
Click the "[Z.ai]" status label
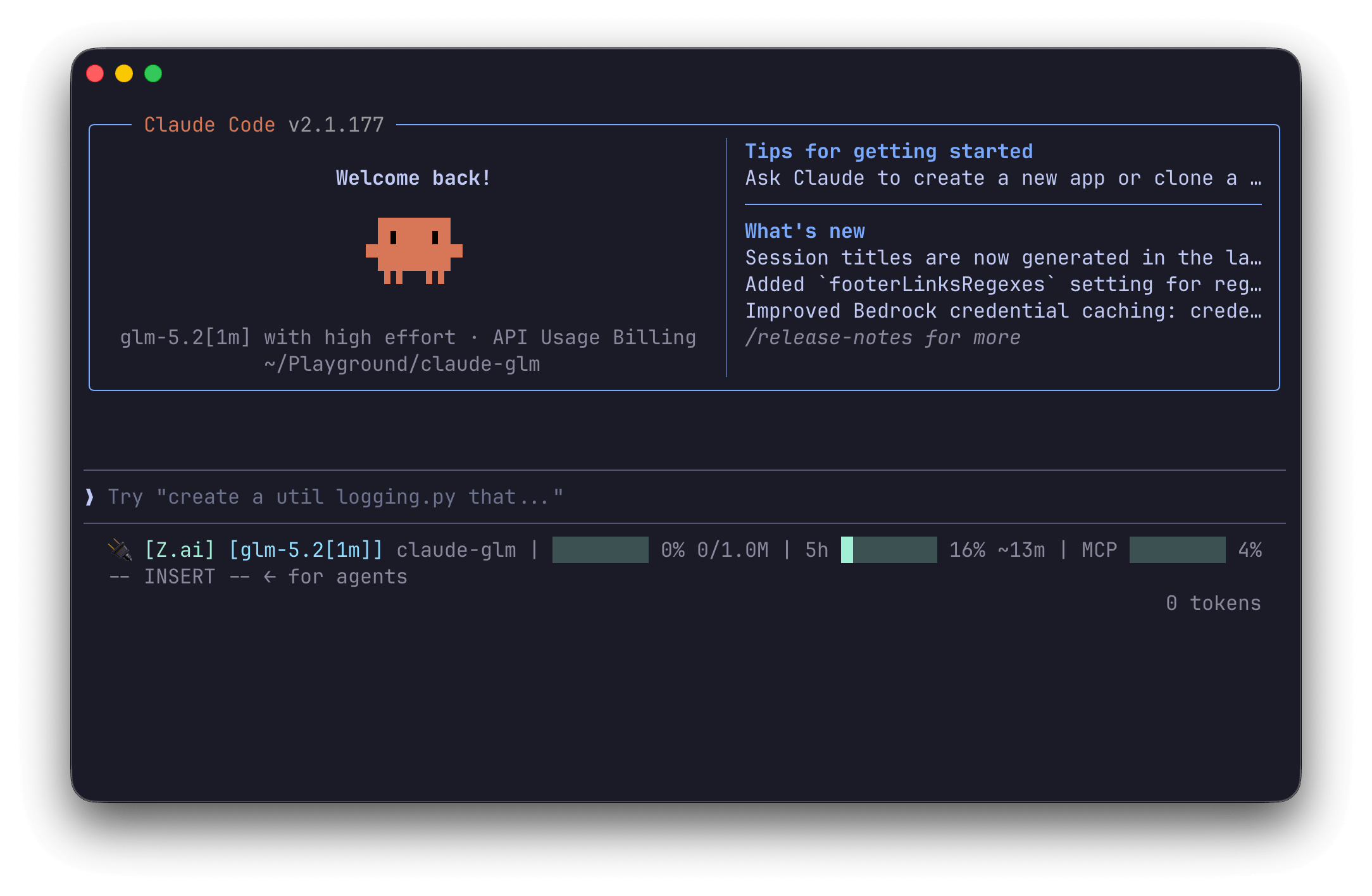click(180, 550)
